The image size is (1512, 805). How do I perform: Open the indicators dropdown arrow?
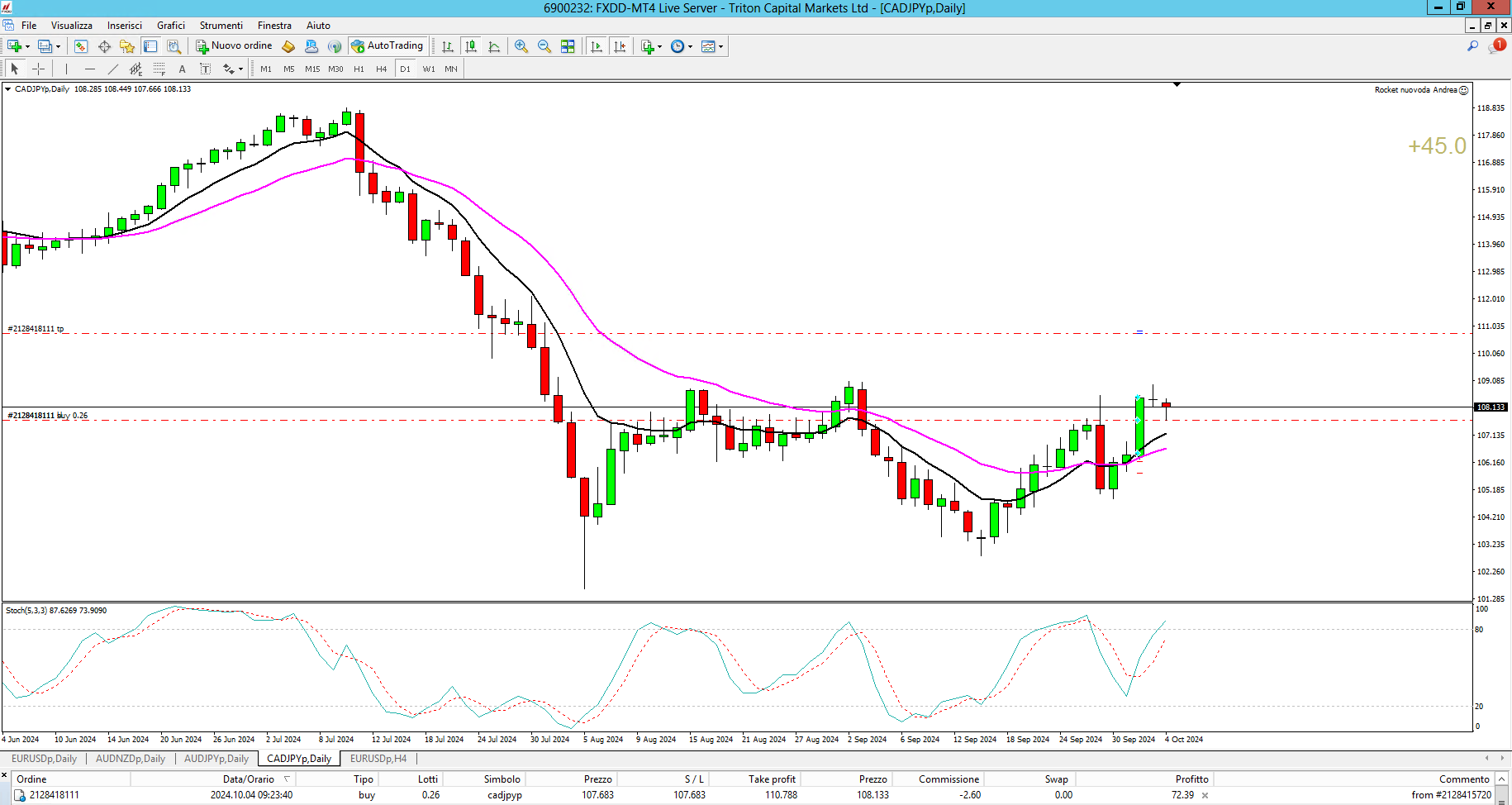click(659, 46)
